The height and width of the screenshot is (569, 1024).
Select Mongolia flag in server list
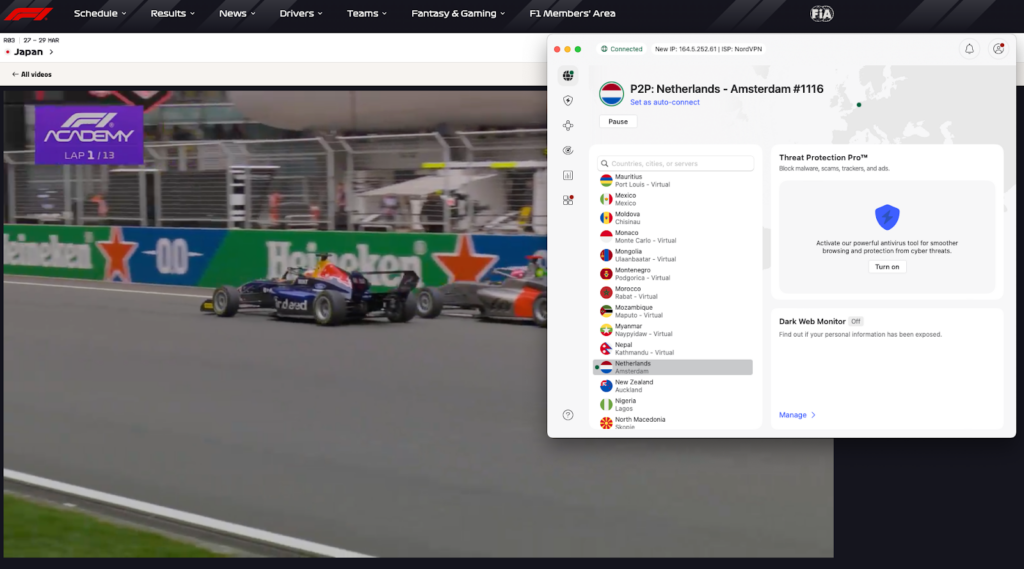click(x=606, y=255)
